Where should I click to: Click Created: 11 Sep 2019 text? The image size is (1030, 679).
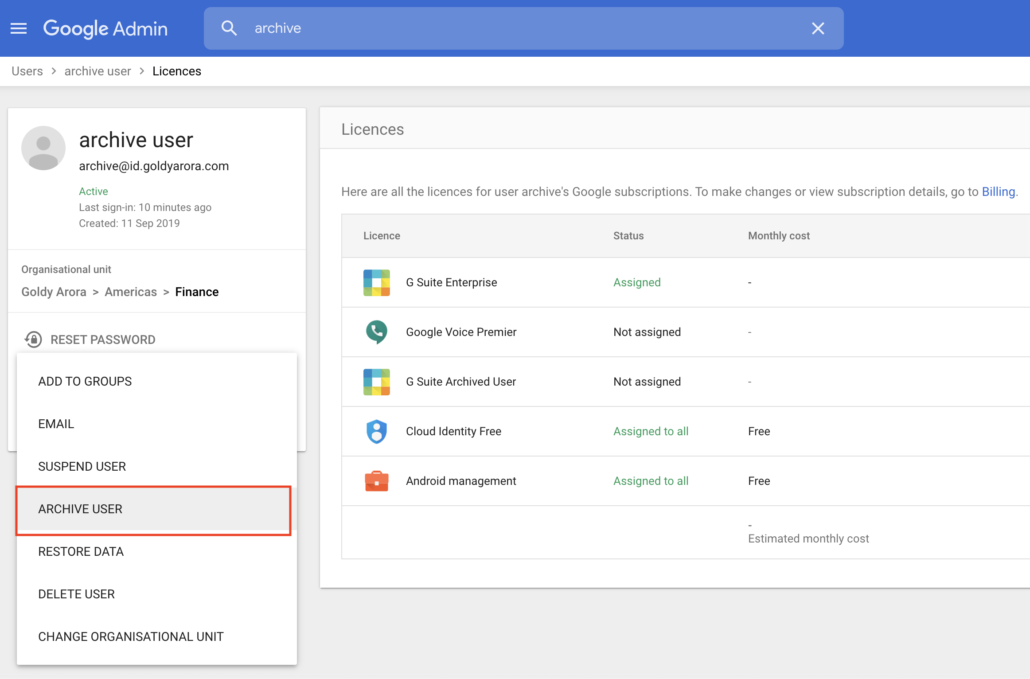(x=129, y=223)
